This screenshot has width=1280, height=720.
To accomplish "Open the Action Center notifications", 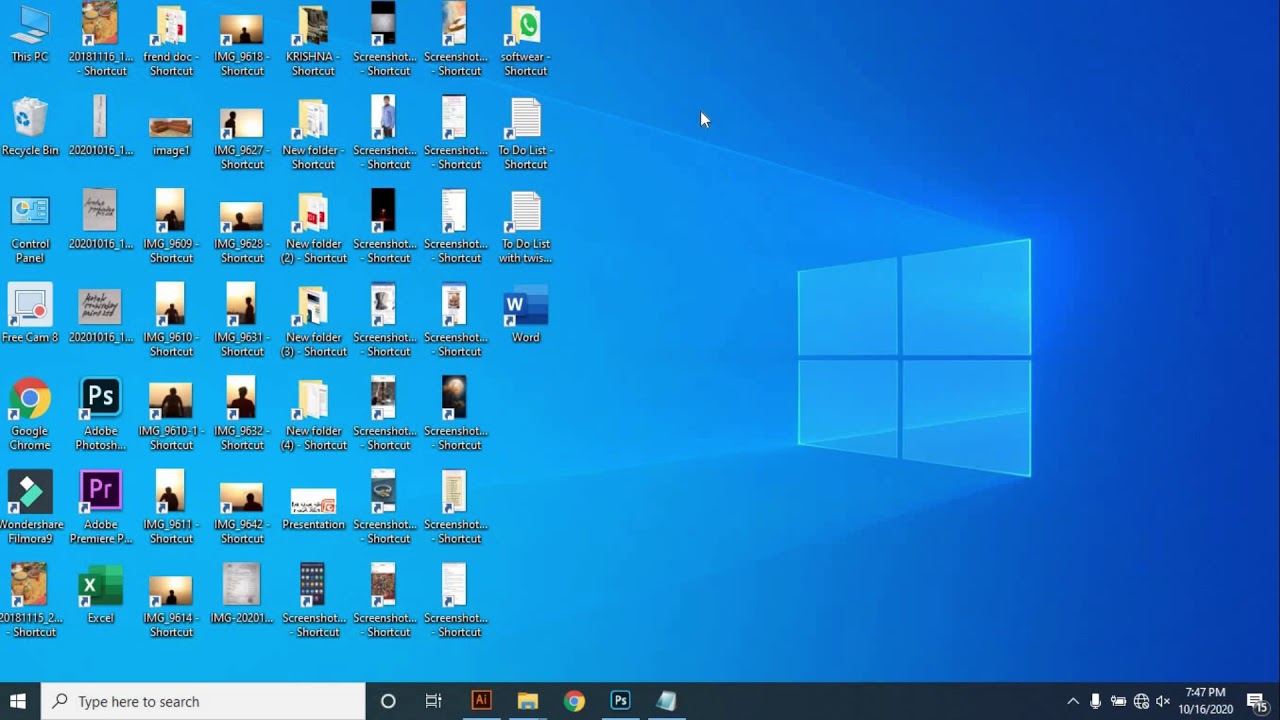I will (1258, 701).
